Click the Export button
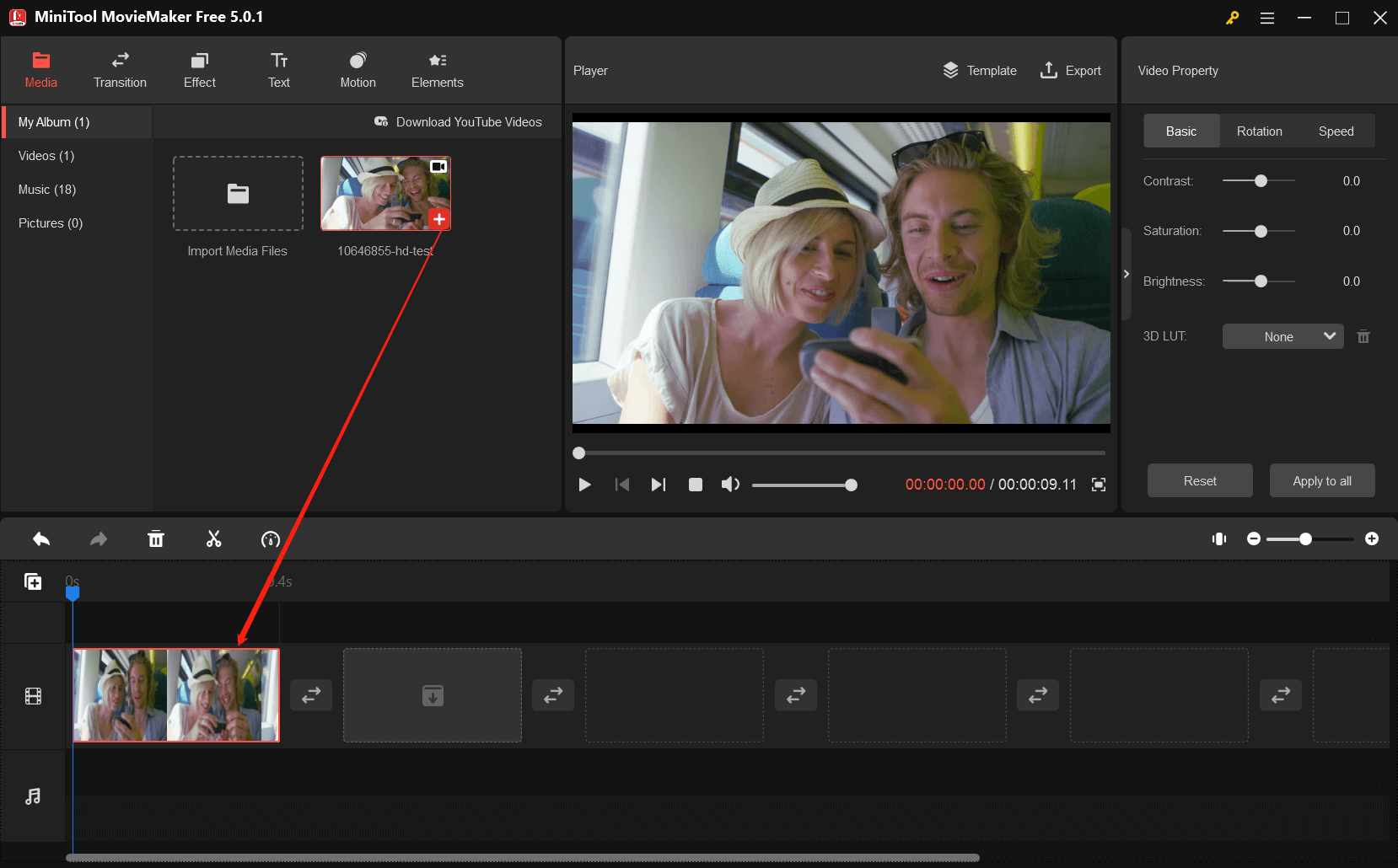This screenshot has width=1398, height=868. tap(1071, 71)
